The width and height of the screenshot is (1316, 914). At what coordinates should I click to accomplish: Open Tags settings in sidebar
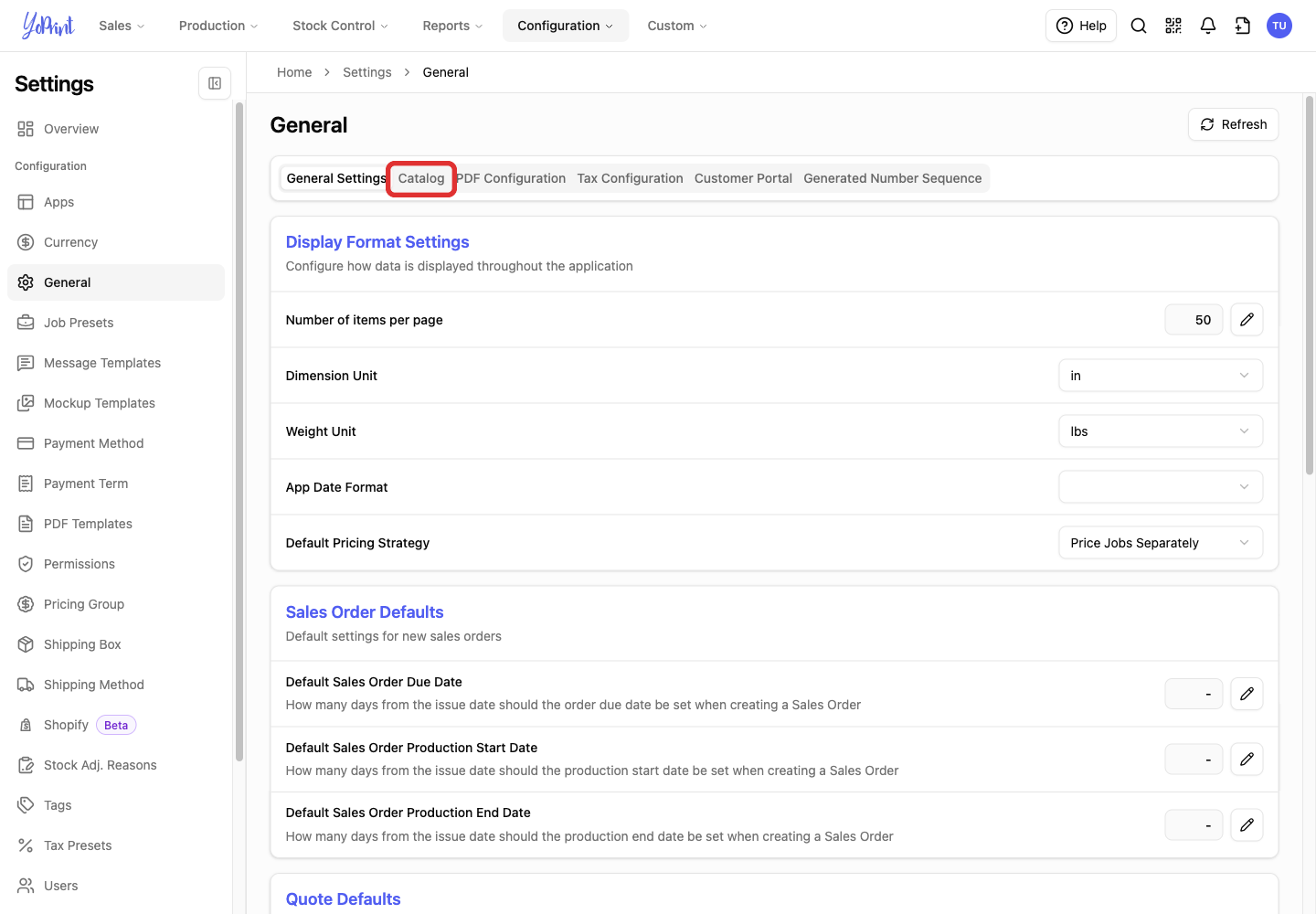click(x=116, y=805)
